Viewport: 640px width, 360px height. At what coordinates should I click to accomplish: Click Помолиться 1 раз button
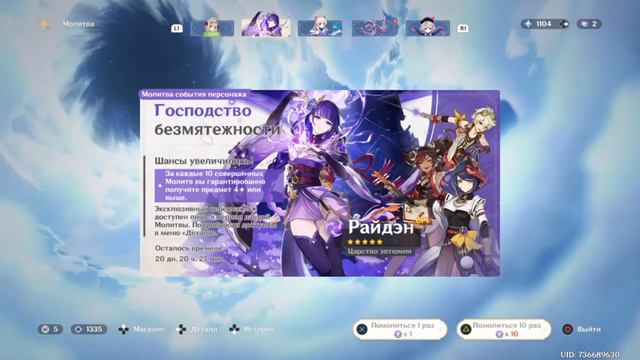pos(400,329)
